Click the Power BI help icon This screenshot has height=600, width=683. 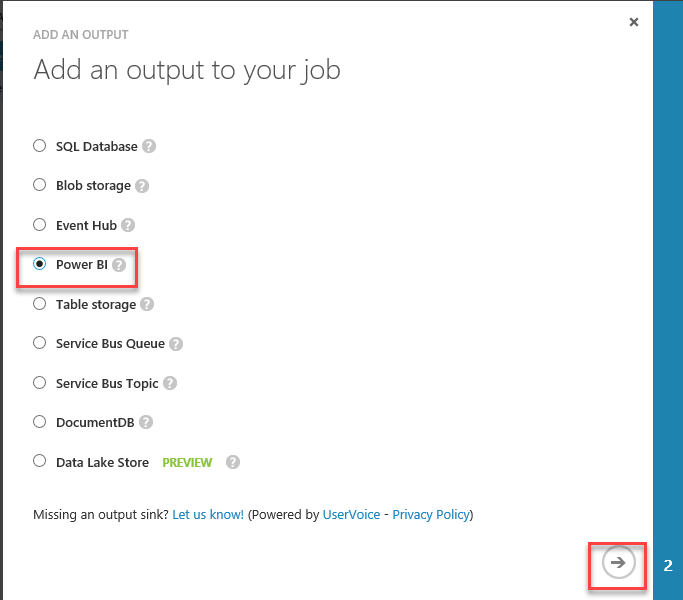[x=119, y=265]
